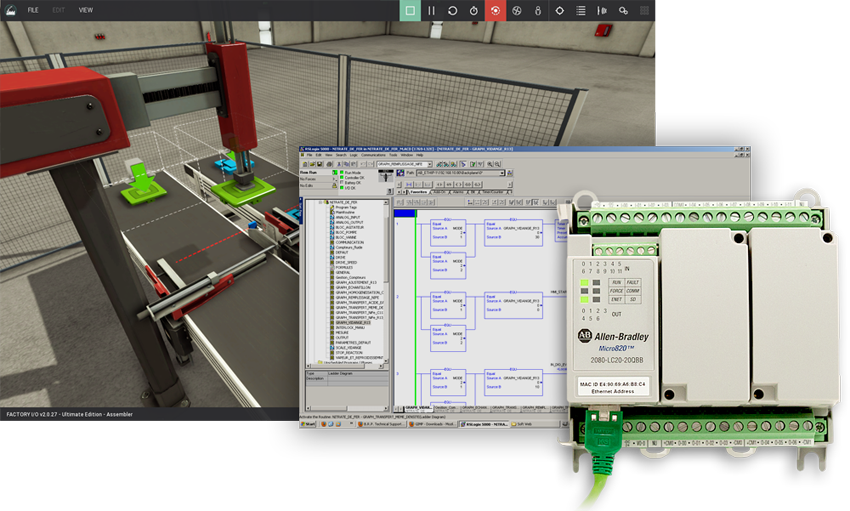850x511 pixels.
Task: Click the Windows Start button
Action: click(x=308, y=424)
